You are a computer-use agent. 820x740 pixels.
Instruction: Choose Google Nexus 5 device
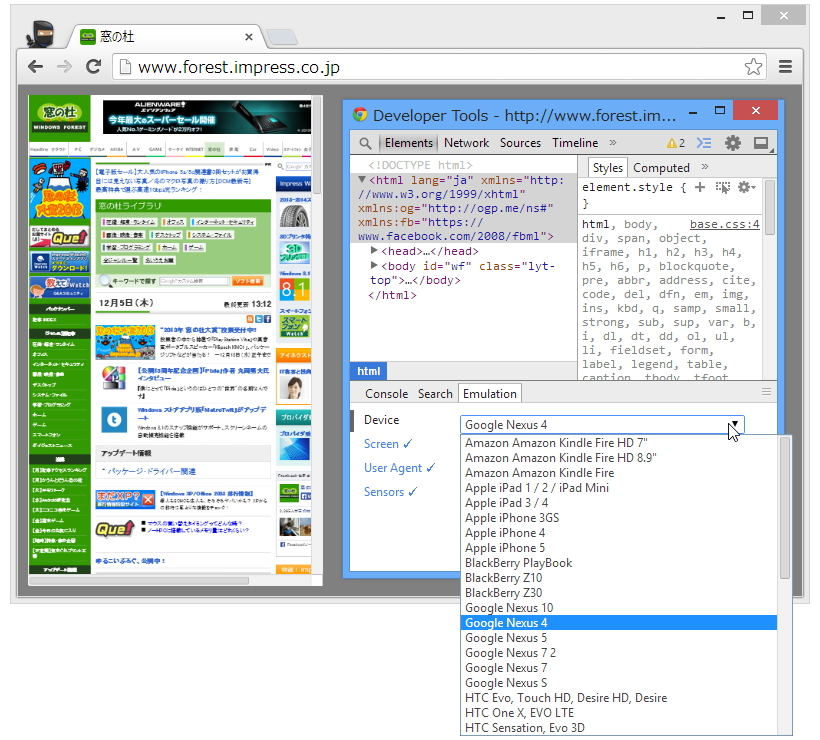pyautogui.click(x=619, y=638)
